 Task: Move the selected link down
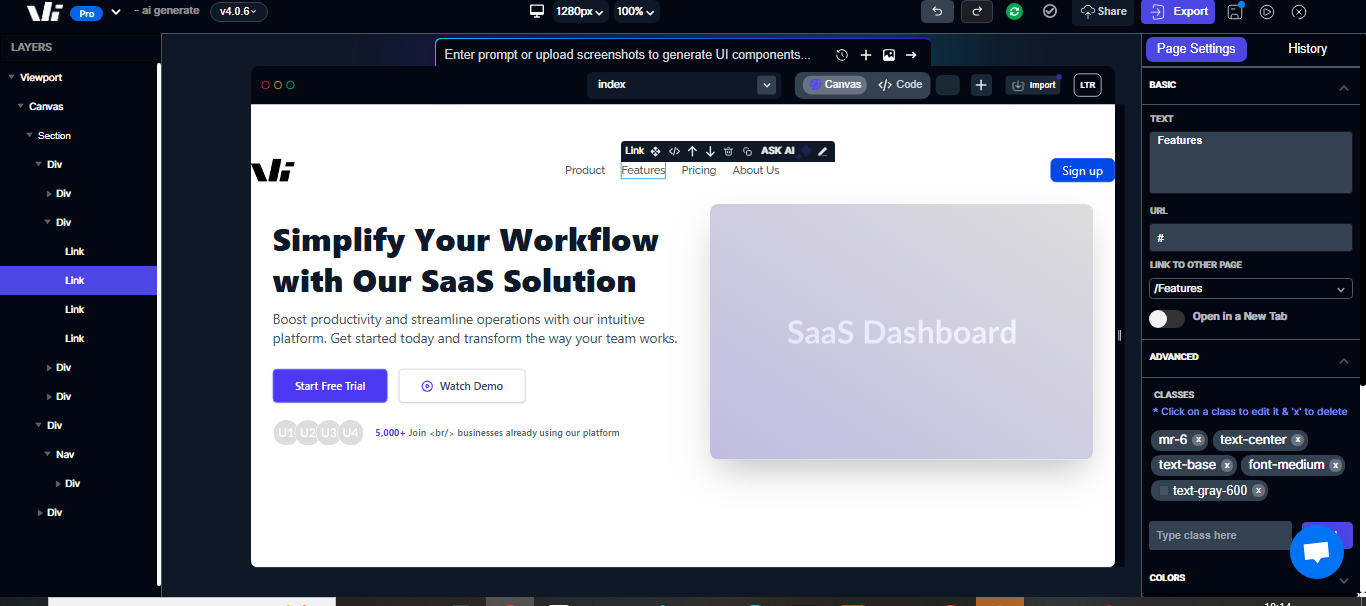[x=710, y=151]
